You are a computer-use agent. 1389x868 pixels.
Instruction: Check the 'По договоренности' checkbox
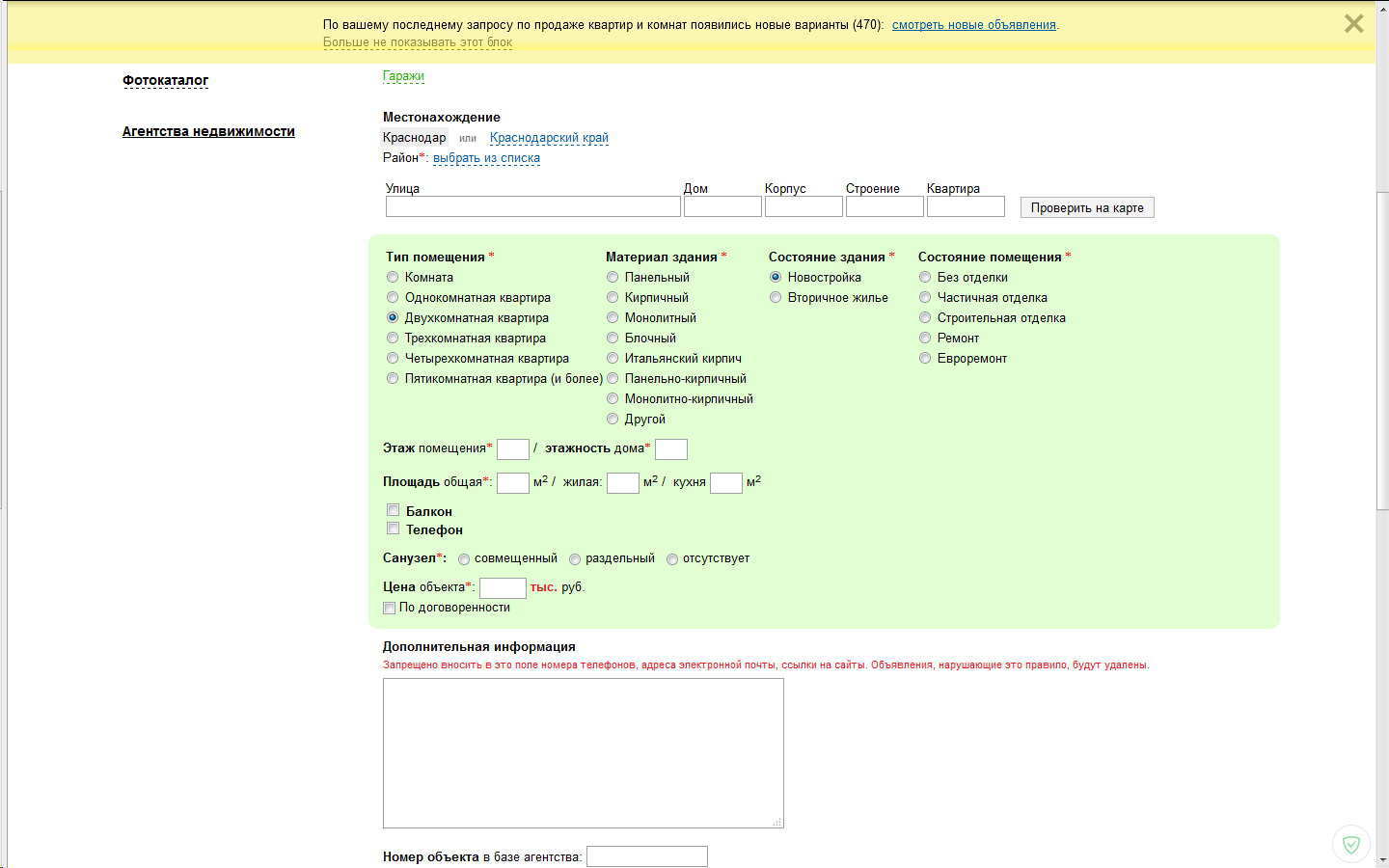click(389, 608)
